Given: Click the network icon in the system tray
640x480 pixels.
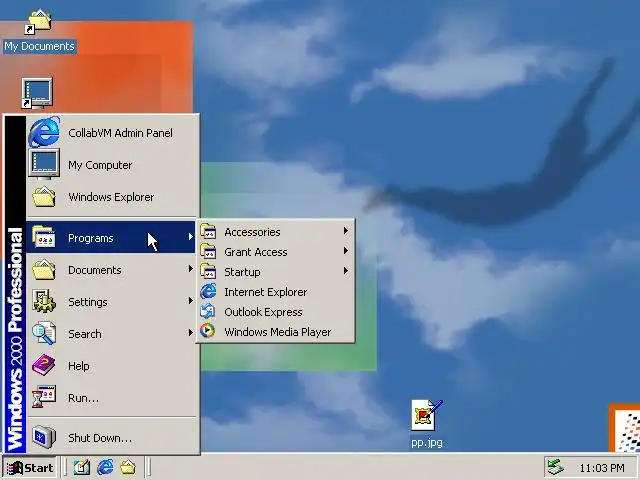Looking at the screenshot, I should (556, 467).
